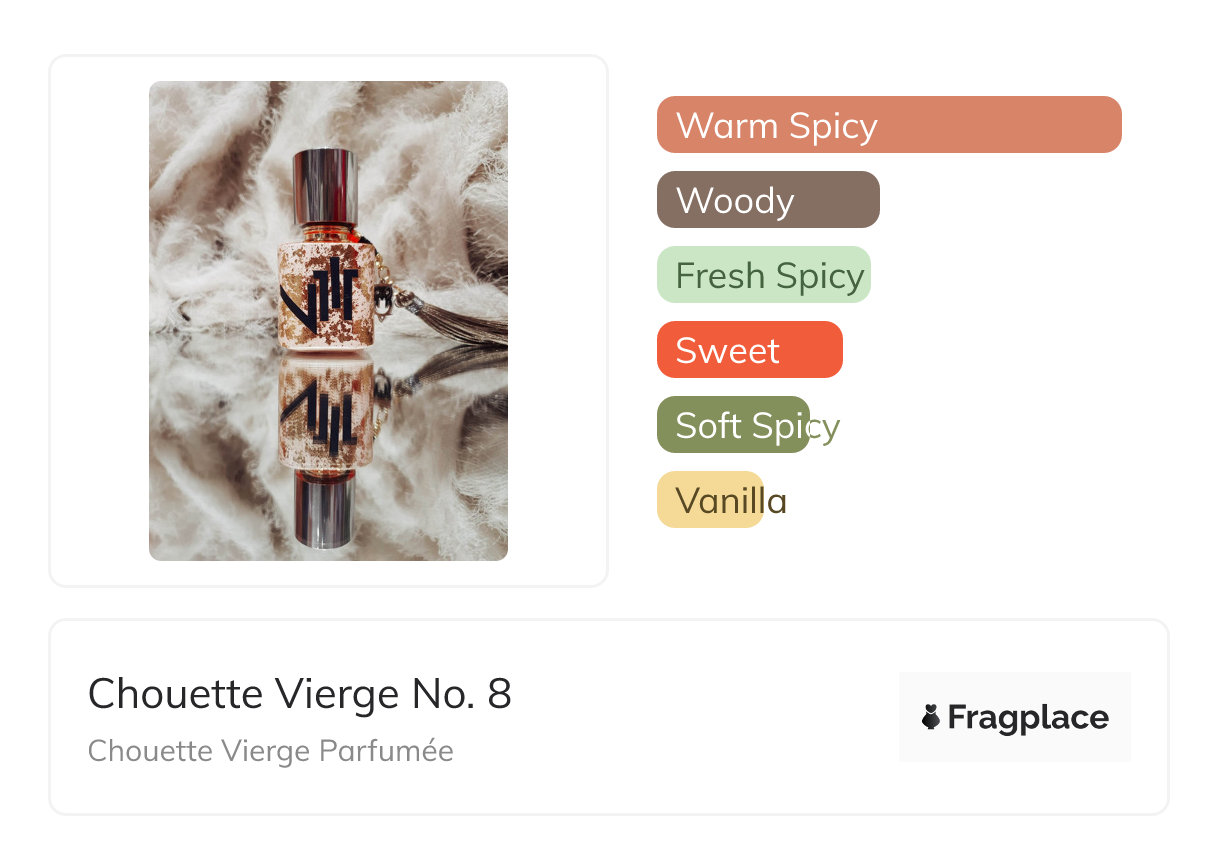
Task: Click the Vanilla accord bar
Action: [710, 500]
